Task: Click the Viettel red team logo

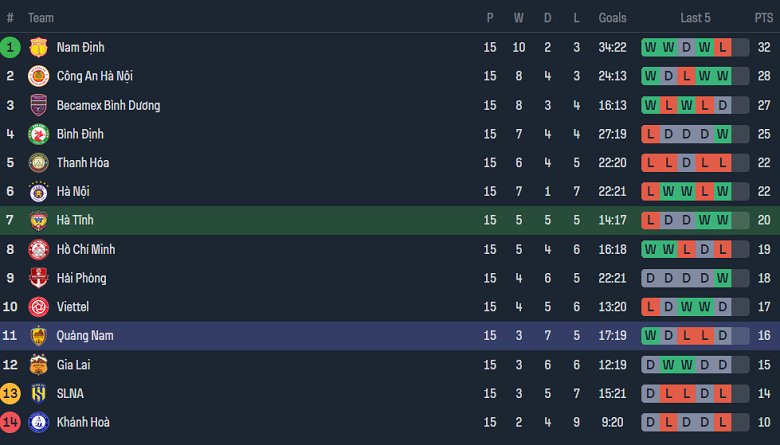Action: pos(39,307)
